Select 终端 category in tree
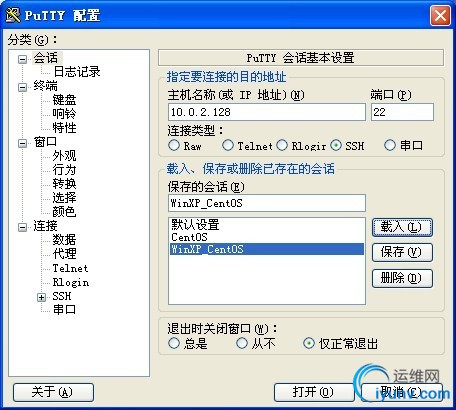Screen dimensions: 456x410 (45, 86)
